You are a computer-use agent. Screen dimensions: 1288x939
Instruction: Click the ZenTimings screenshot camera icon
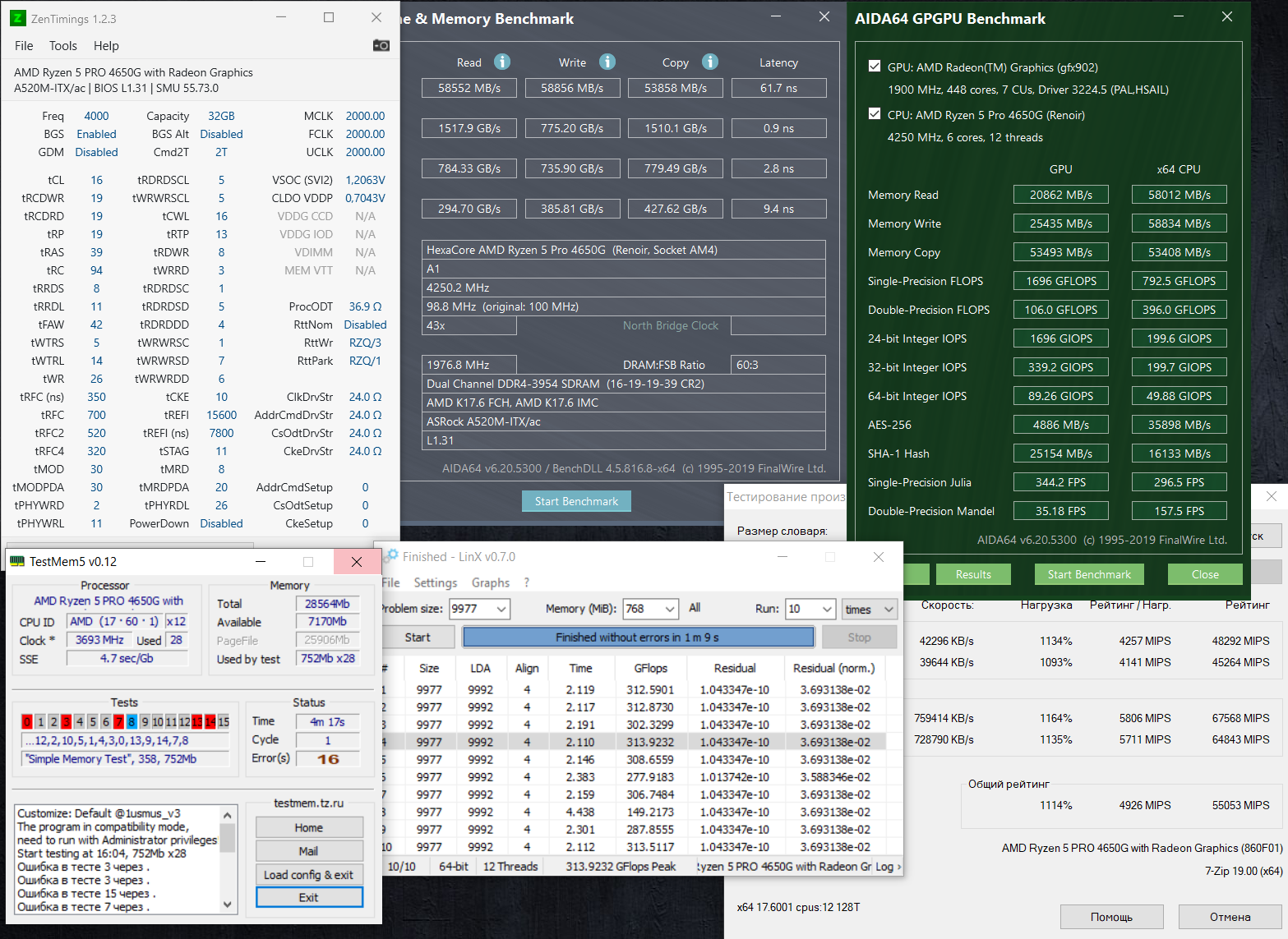[x=381, y=45]
